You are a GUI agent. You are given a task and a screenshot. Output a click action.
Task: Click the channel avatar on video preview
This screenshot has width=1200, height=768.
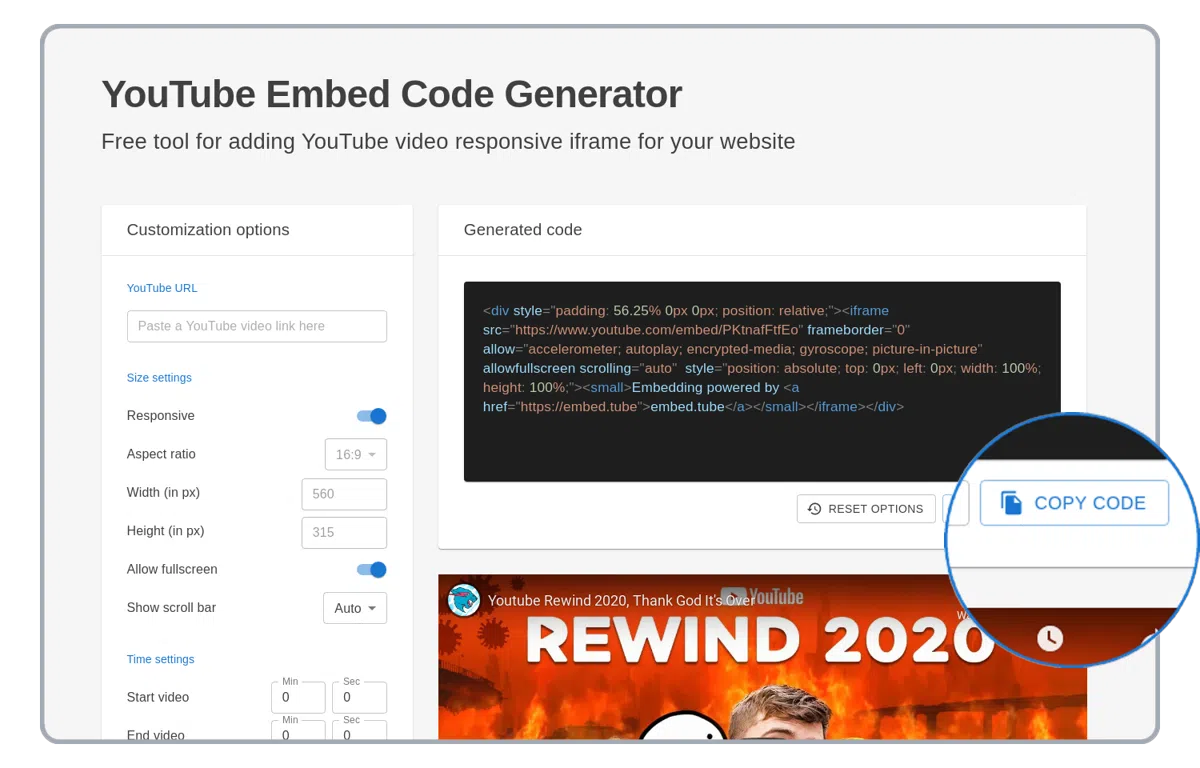click(463, 600)
